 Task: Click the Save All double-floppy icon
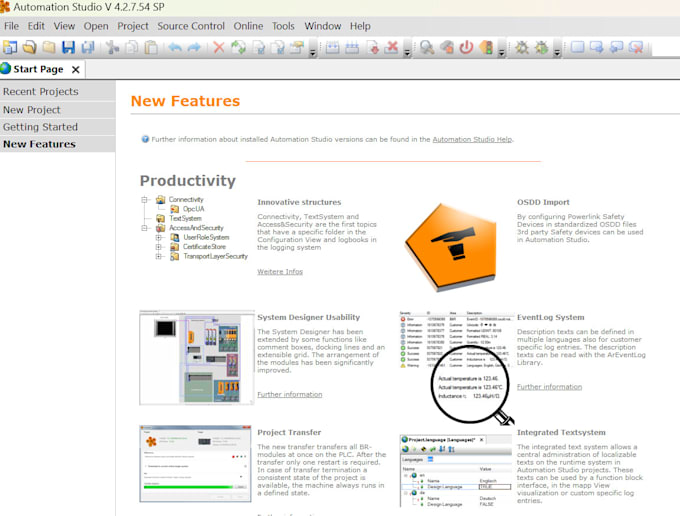tap(88, 47)
